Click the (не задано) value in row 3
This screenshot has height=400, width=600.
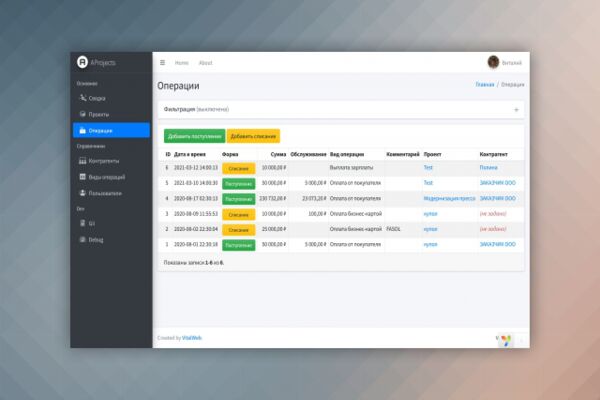click(493, 214)
